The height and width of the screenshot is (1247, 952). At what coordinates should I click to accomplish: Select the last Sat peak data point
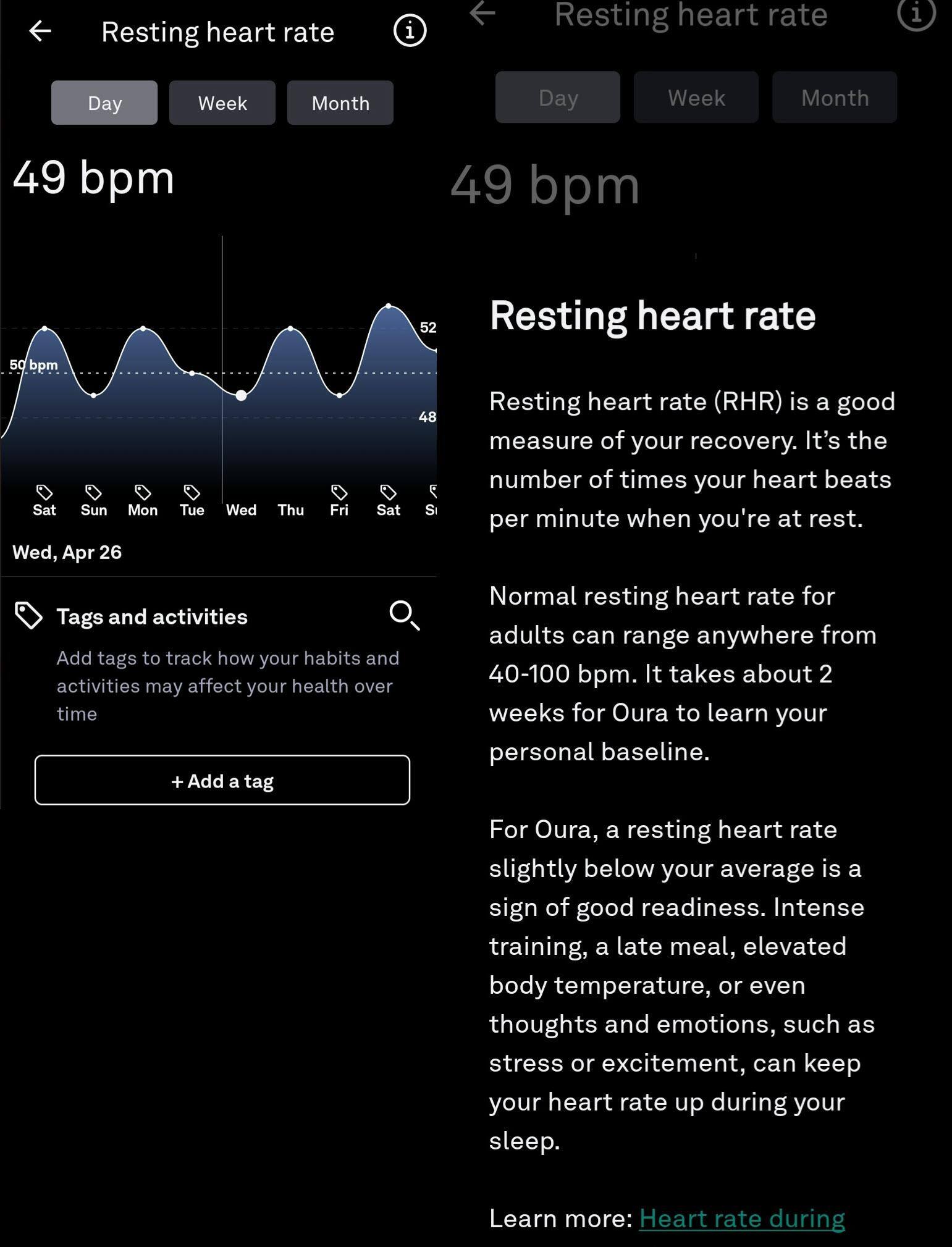(389, 306)
